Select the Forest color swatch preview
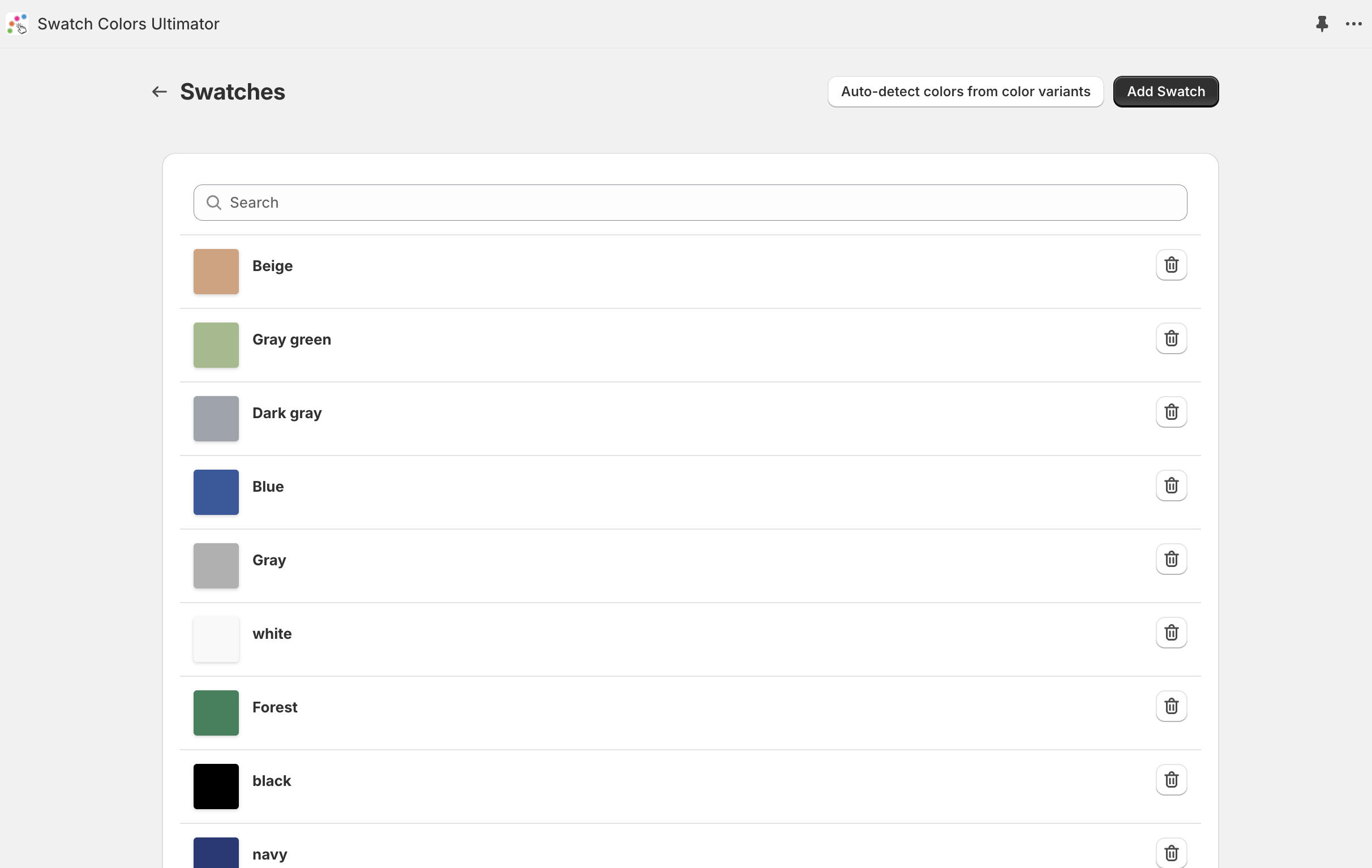Viewport: 1372px width, 868px height. tap(216, 712)
